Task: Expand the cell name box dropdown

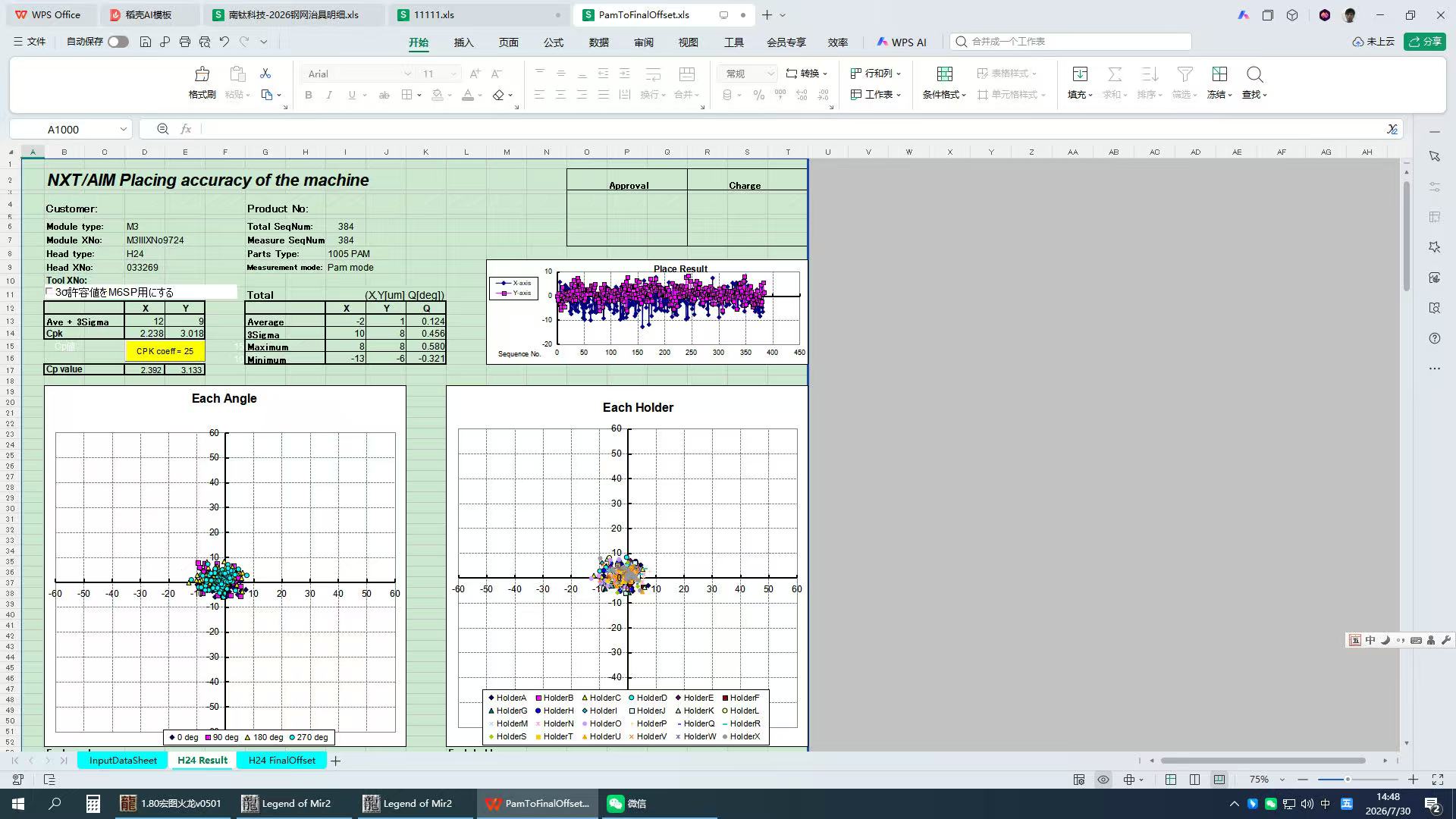Action: (x=123, y=129)
